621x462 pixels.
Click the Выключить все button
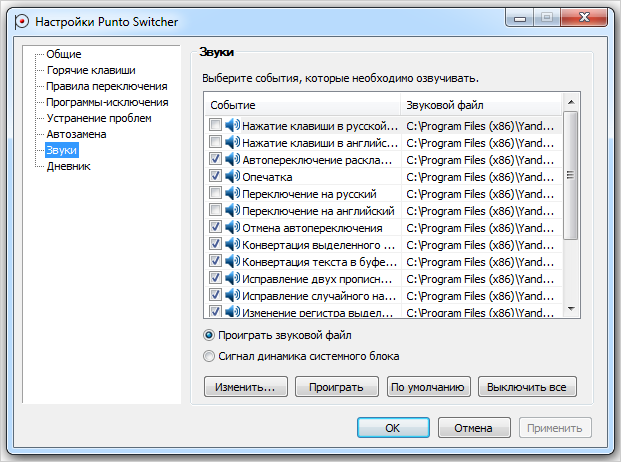pyautogui.click(x=527, y=387)
